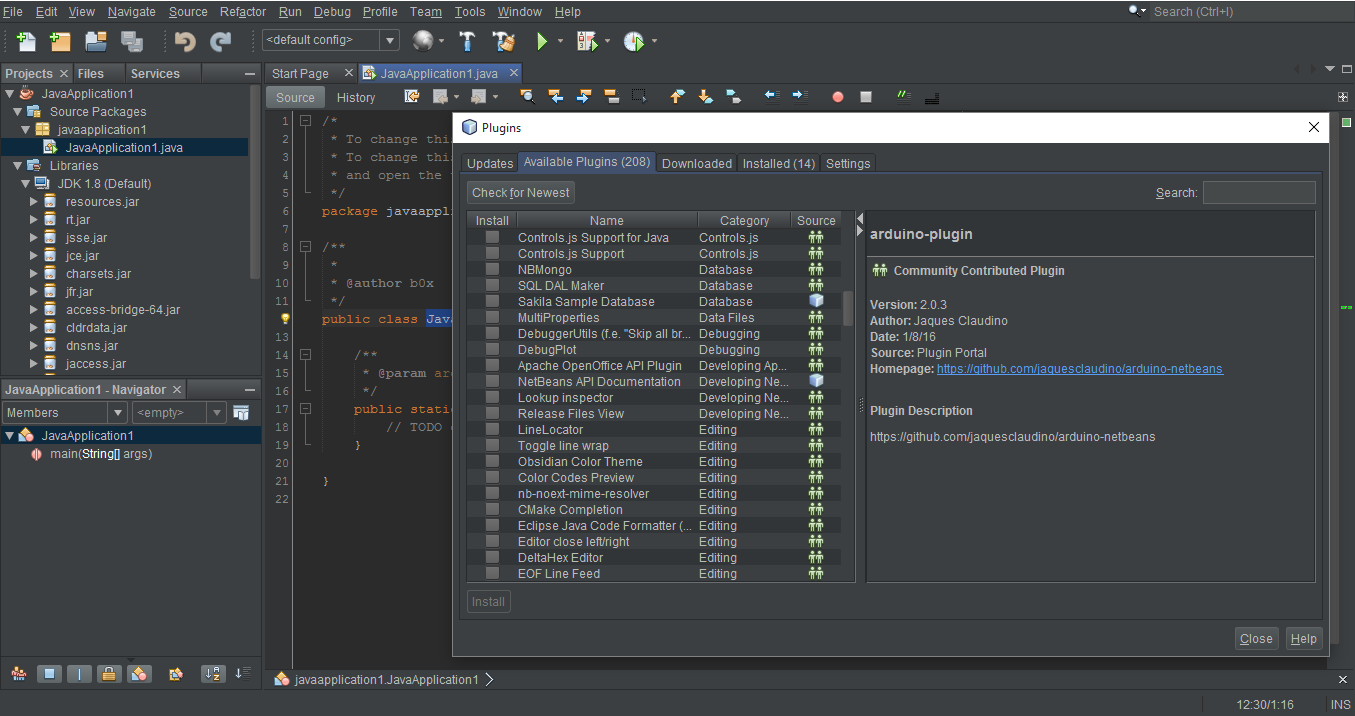Click the Shift Line Right icon
This screenshot has width=1355, height=716.
[x=799, y=97]
